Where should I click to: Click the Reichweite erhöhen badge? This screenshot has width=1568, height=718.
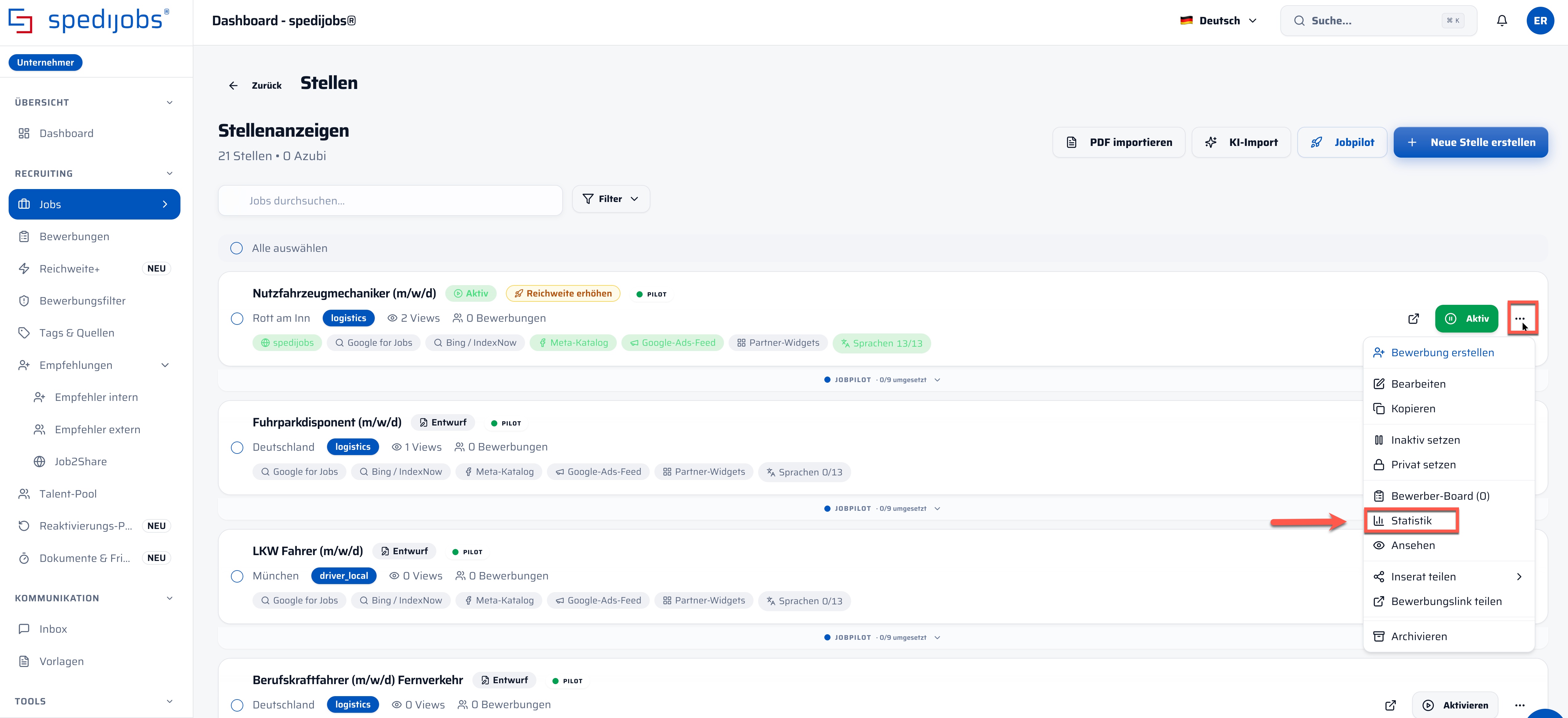pos(563,293)
